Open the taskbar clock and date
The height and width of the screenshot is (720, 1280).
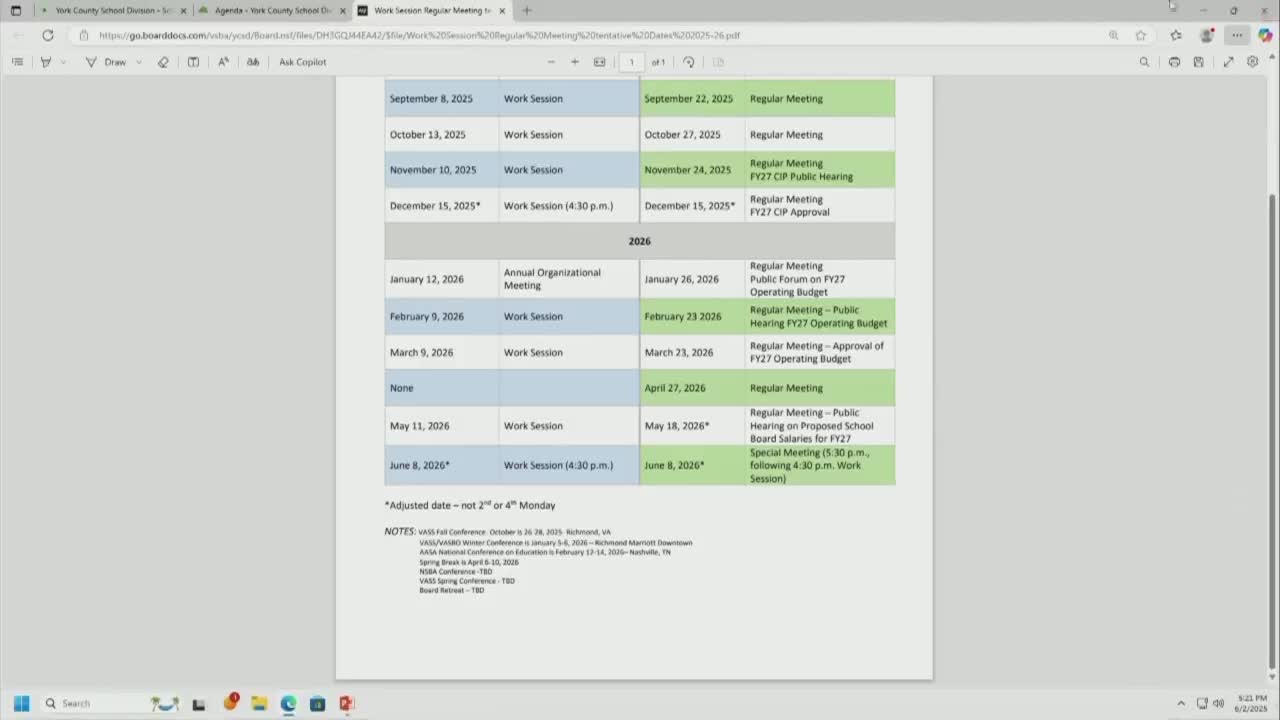coord(1251,703)
